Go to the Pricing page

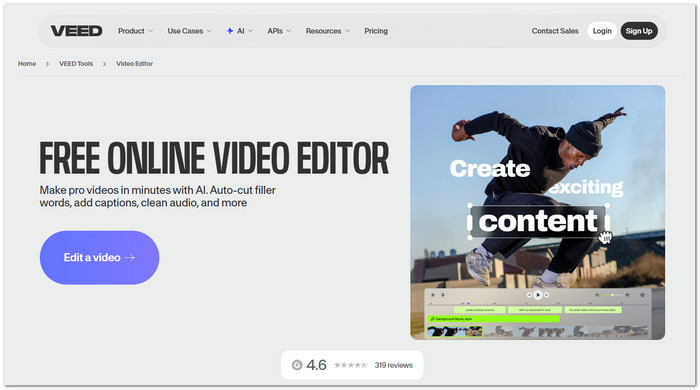(x=376, y=31)
